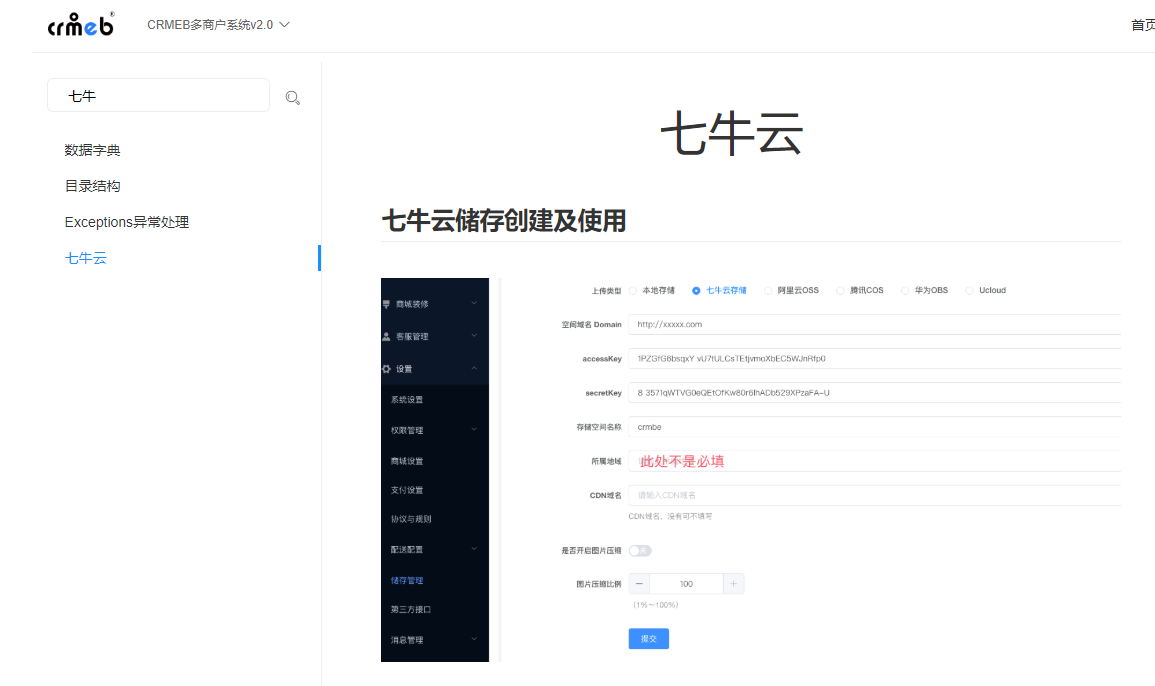Select the 阿里云OSS radio button
This screenshot has height=686, width=1155.
(x=768, y=290)
